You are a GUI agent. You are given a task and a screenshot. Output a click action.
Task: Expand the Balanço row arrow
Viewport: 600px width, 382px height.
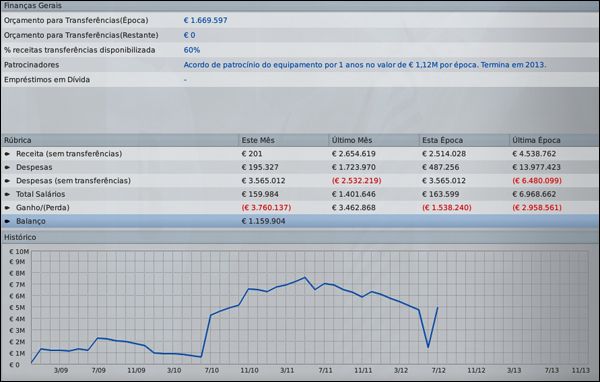pyautogui.click(x=7, y=221)
